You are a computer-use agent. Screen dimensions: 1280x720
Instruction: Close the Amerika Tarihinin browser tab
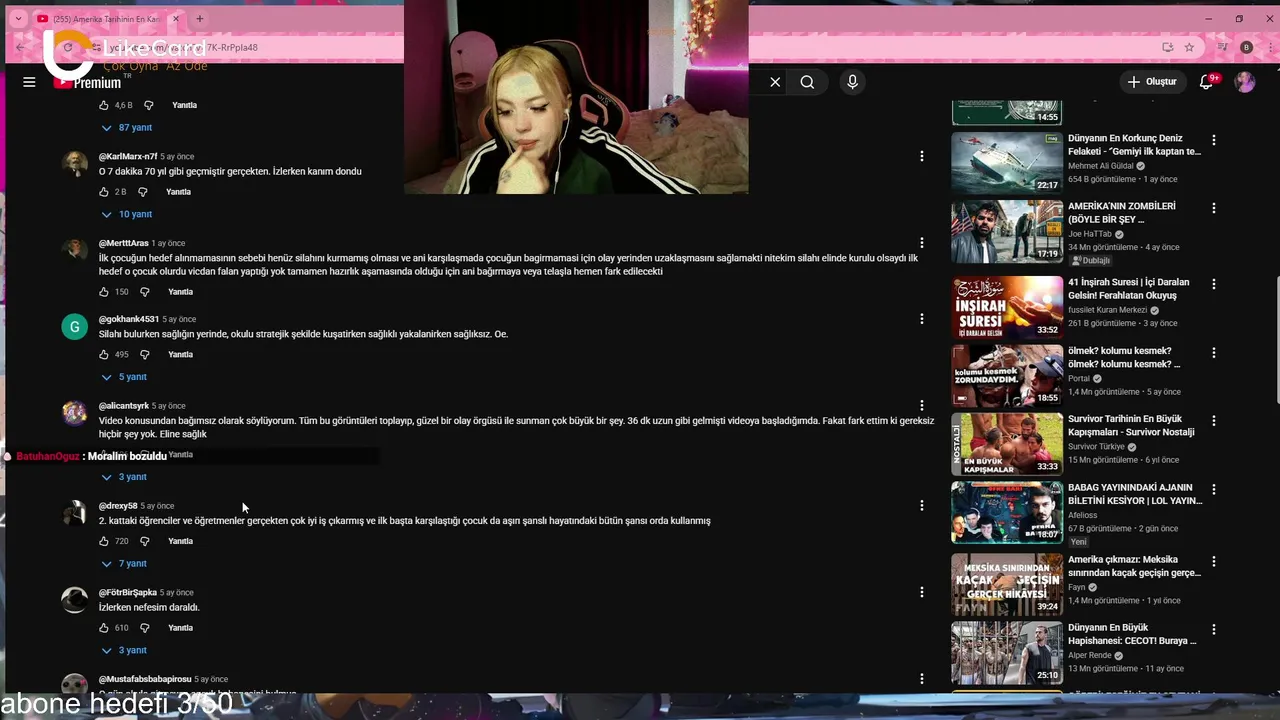tap(176, 19)
